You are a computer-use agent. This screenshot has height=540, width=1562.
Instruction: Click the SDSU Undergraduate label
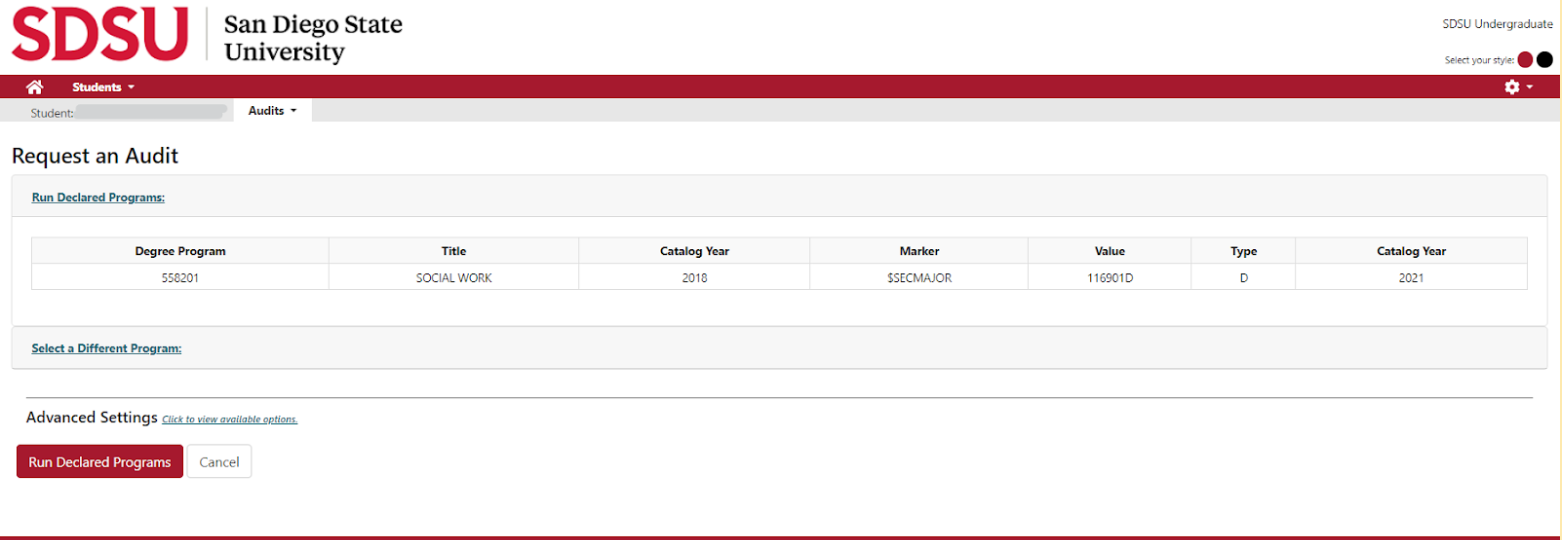click(1497, 24)
